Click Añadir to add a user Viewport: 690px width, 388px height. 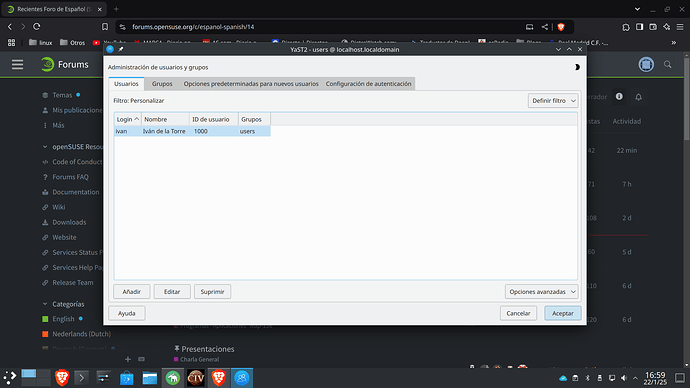coord(132,292)
